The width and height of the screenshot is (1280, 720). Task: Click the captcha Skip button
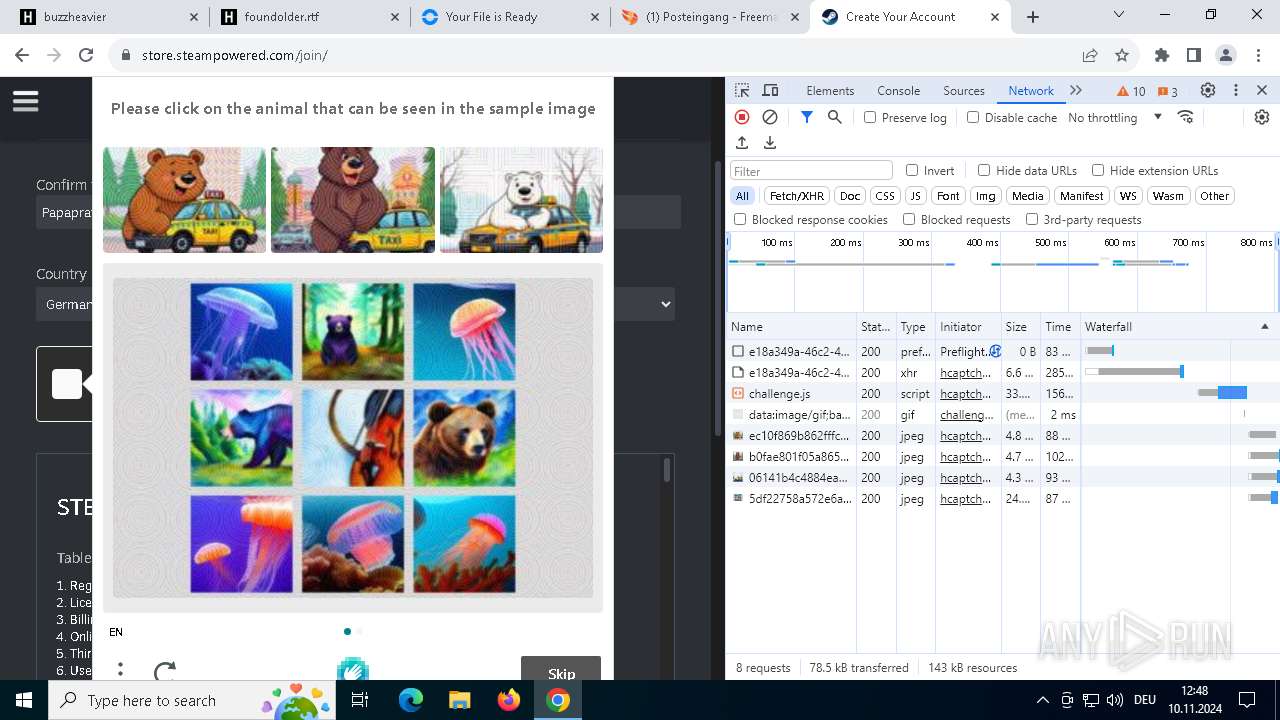(x=561, y=672)
